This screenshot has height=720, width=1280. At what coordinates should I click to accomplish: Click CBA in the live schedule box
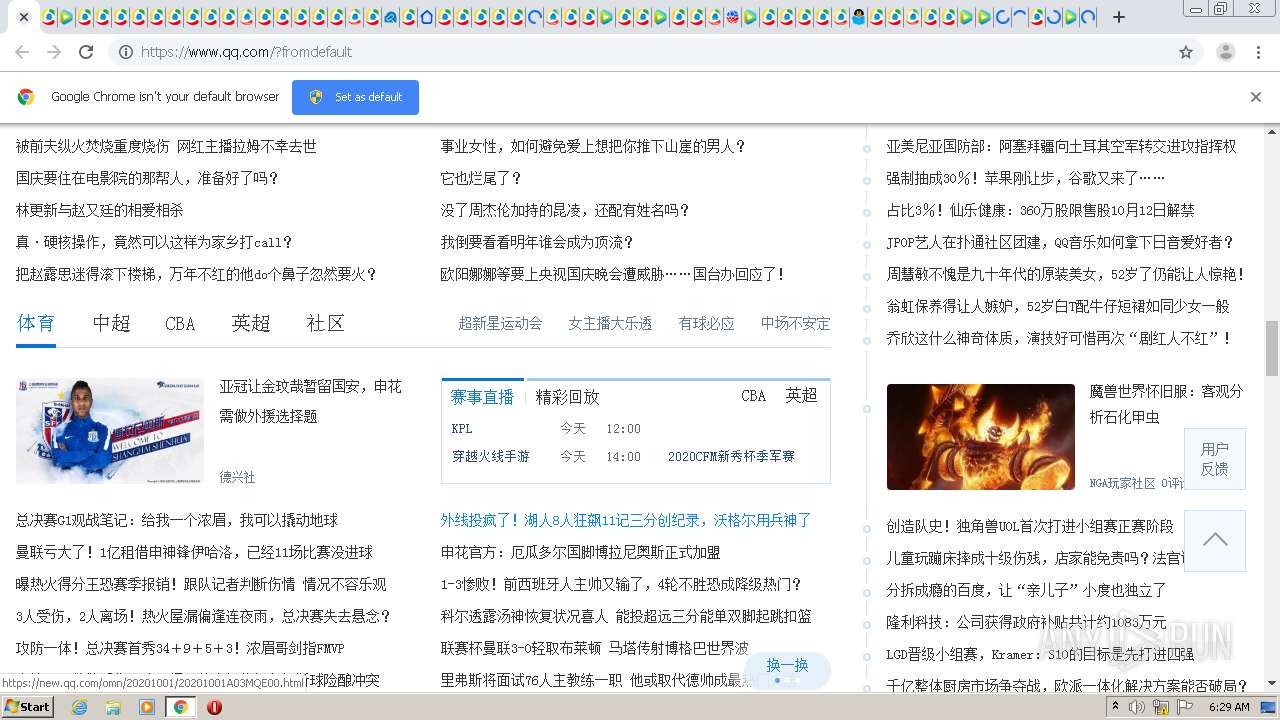click(754, 396)
